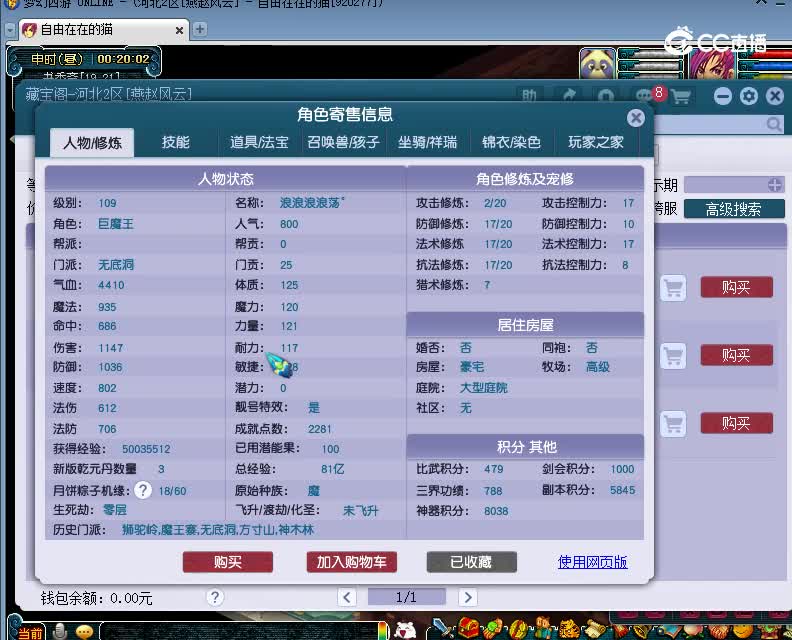792x640 pixels.
Task: Switch to the 坐骑/祥瑞 tab
Action: 427,142
